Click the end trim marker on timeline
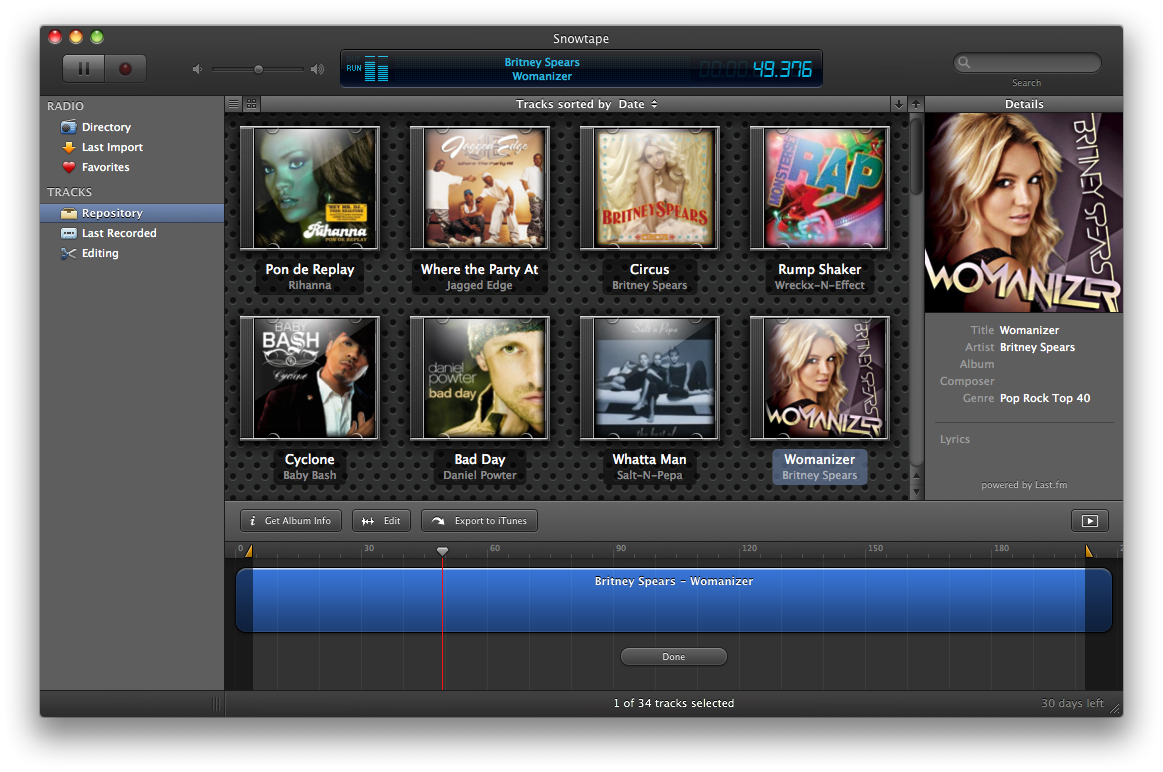This screenshot has width=1163, height=772. 1088,551
